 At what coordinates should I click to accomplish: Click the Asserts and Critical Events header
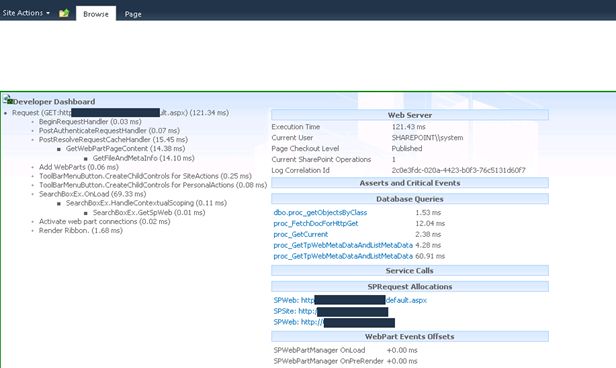(410, 183)
